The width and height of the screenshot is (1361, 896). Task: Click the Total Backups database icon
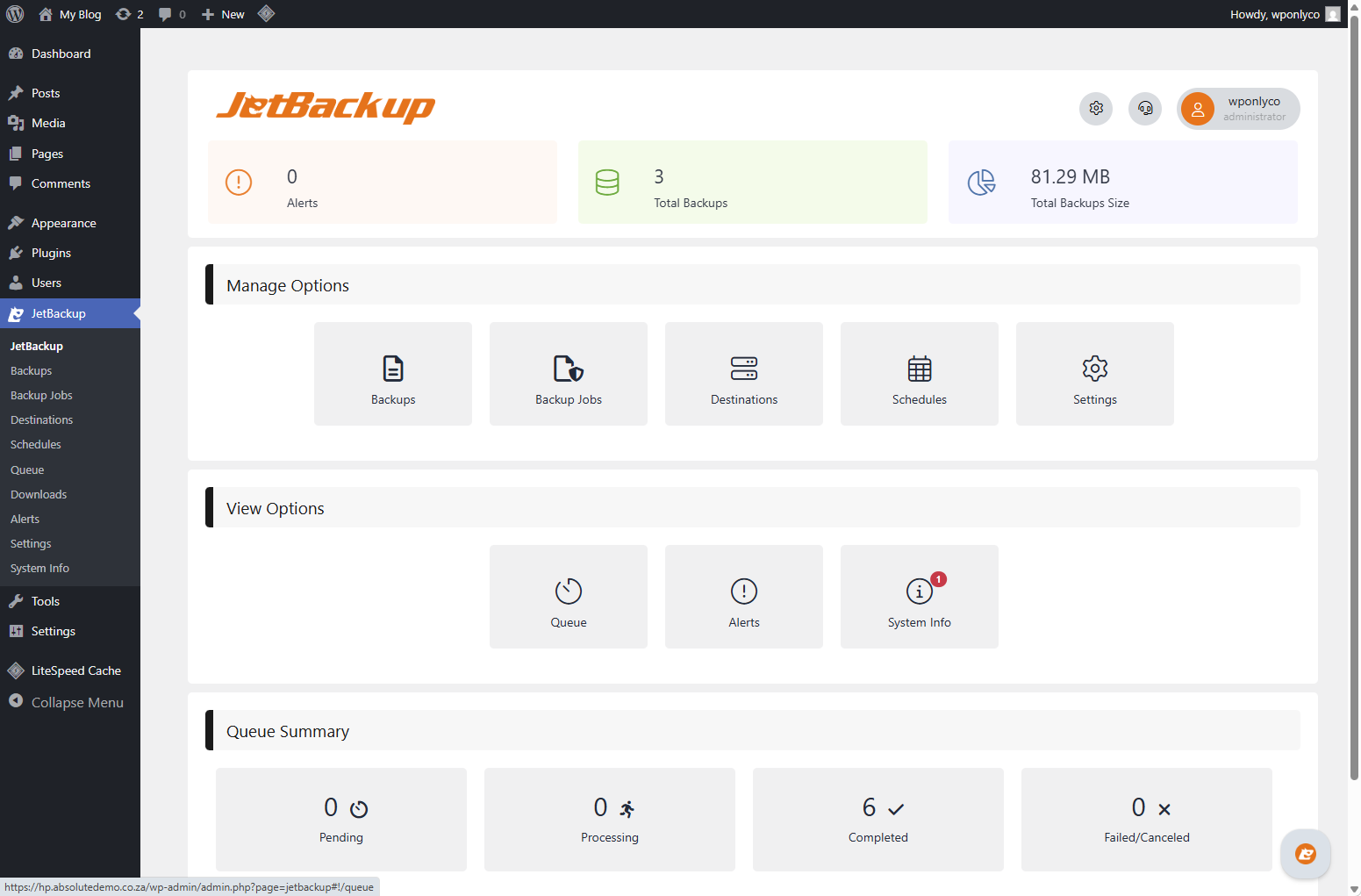607,183
